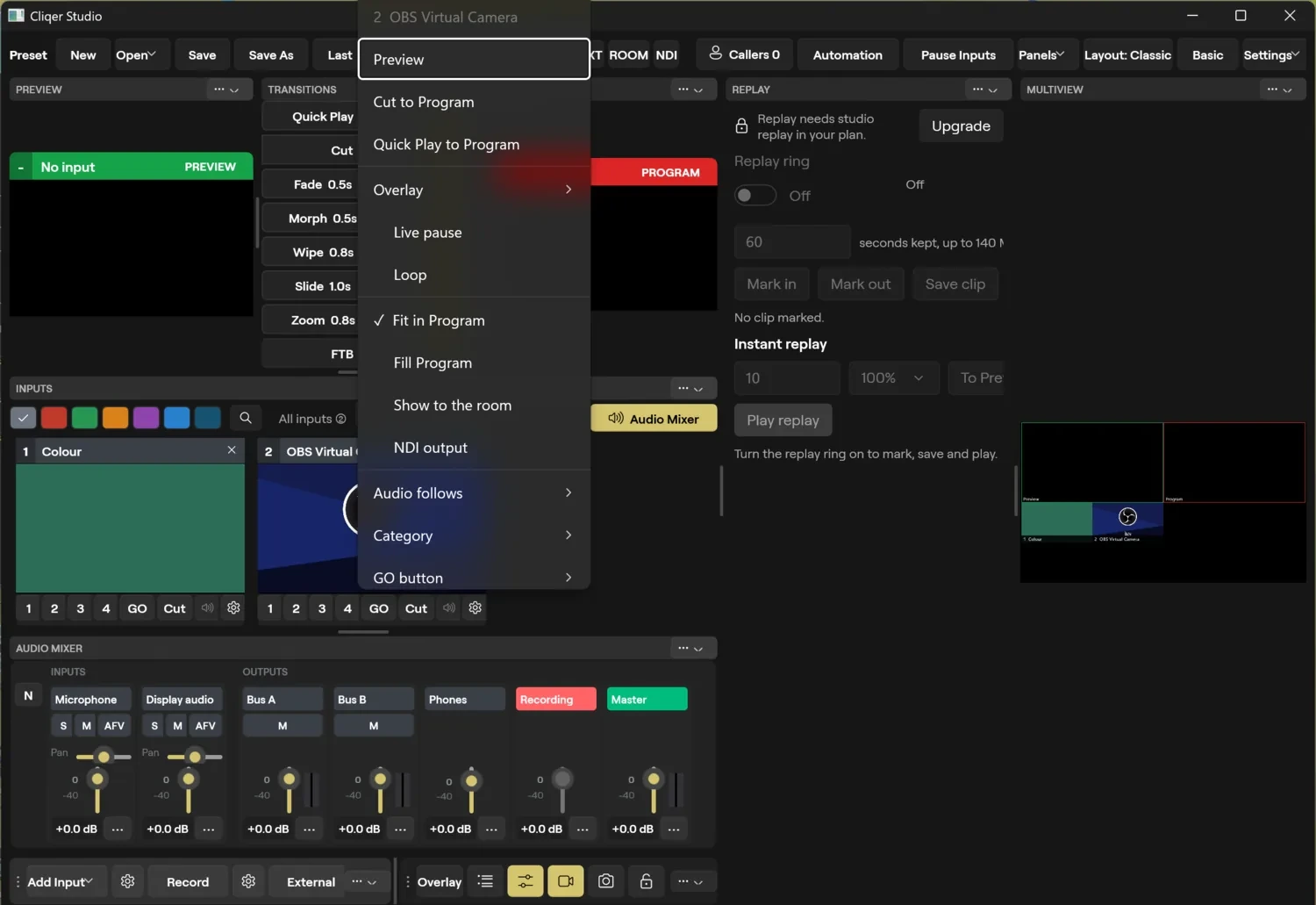Choose Cut to Program from context menu
Screen dimensions: 1316x905
474,102
